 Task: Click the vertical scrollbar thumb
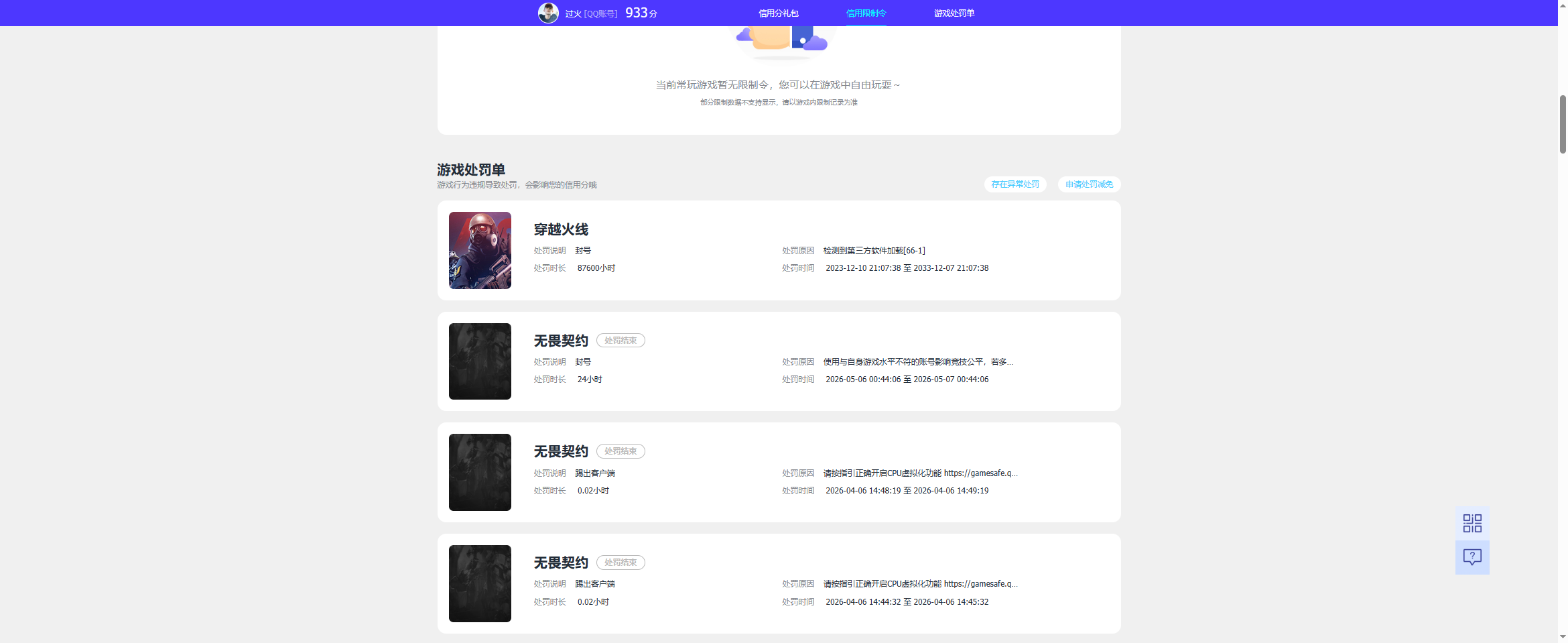1563,125
